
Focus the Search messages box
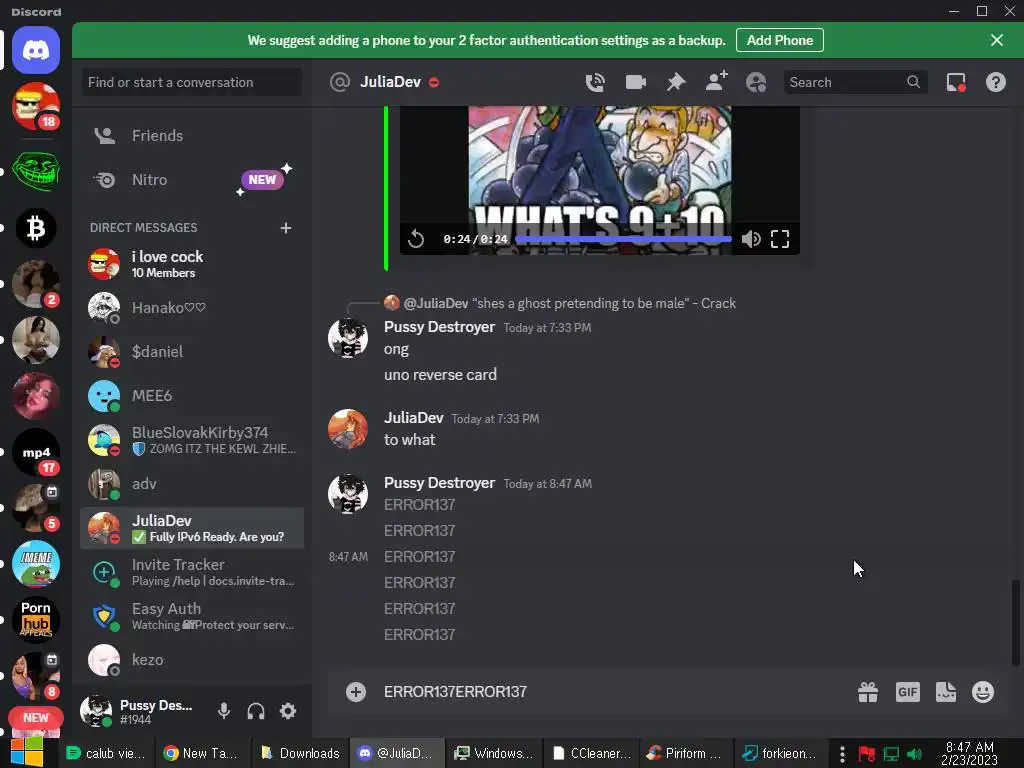(856, 82)
